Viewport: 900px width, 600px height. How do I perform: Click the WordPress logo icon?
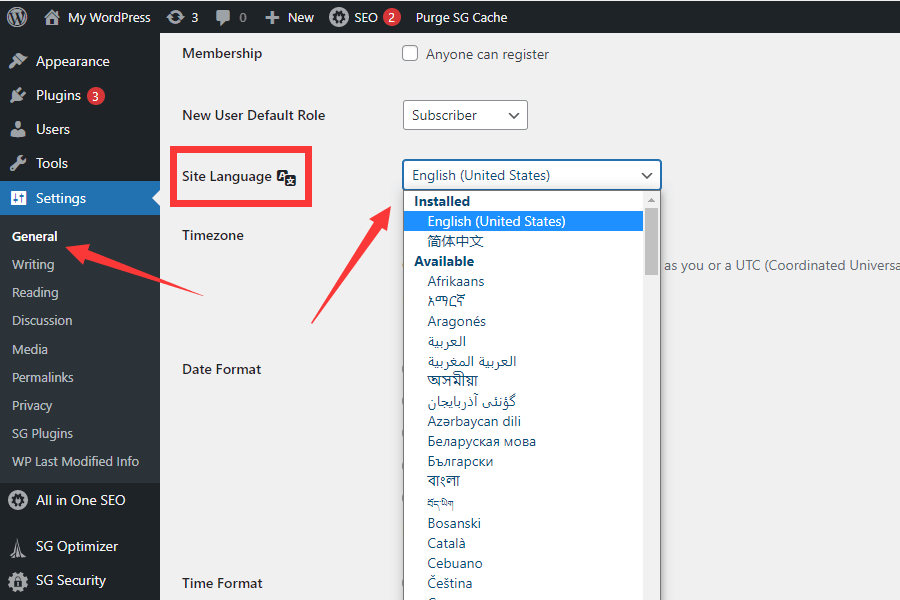pos(17,17)
